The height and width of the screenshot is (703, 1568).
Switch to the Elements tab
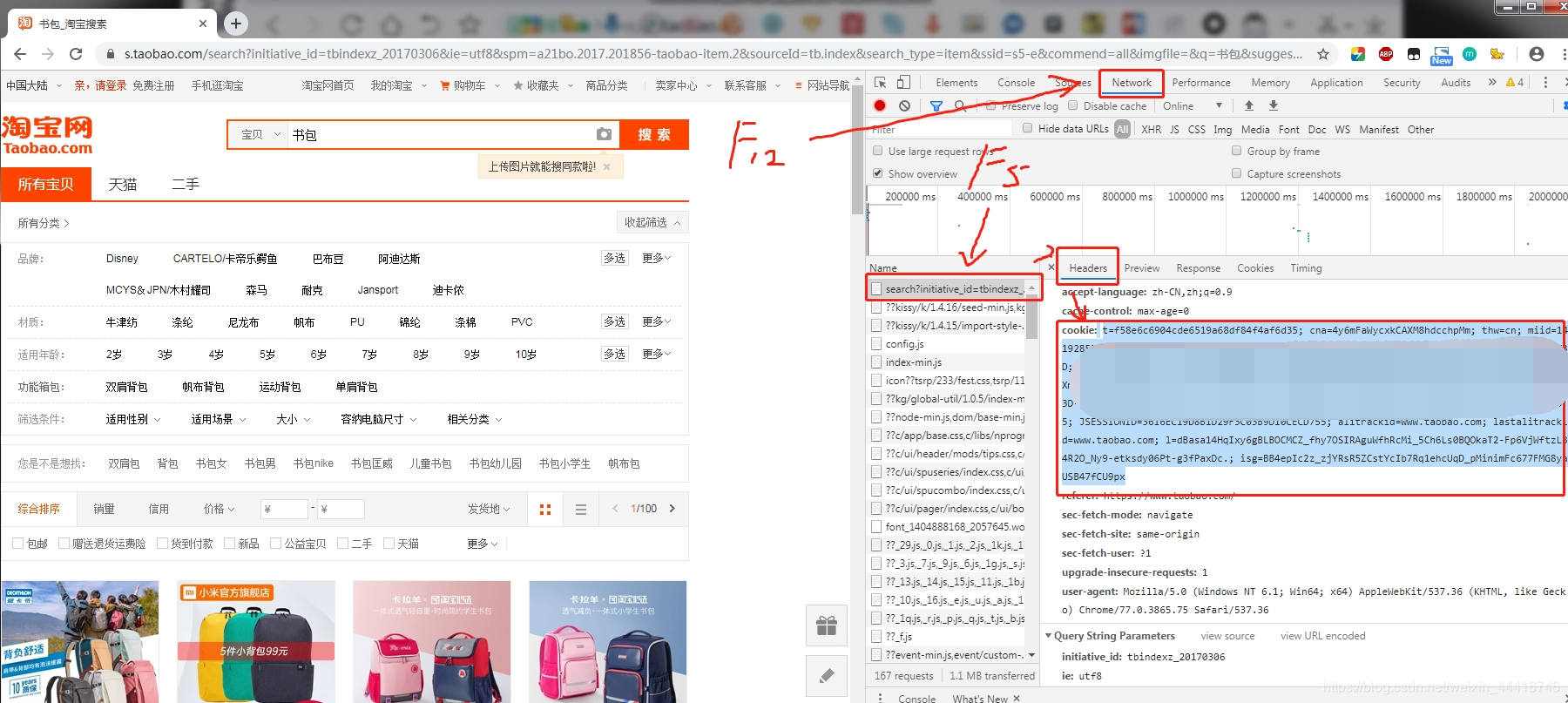pos(956,83)
